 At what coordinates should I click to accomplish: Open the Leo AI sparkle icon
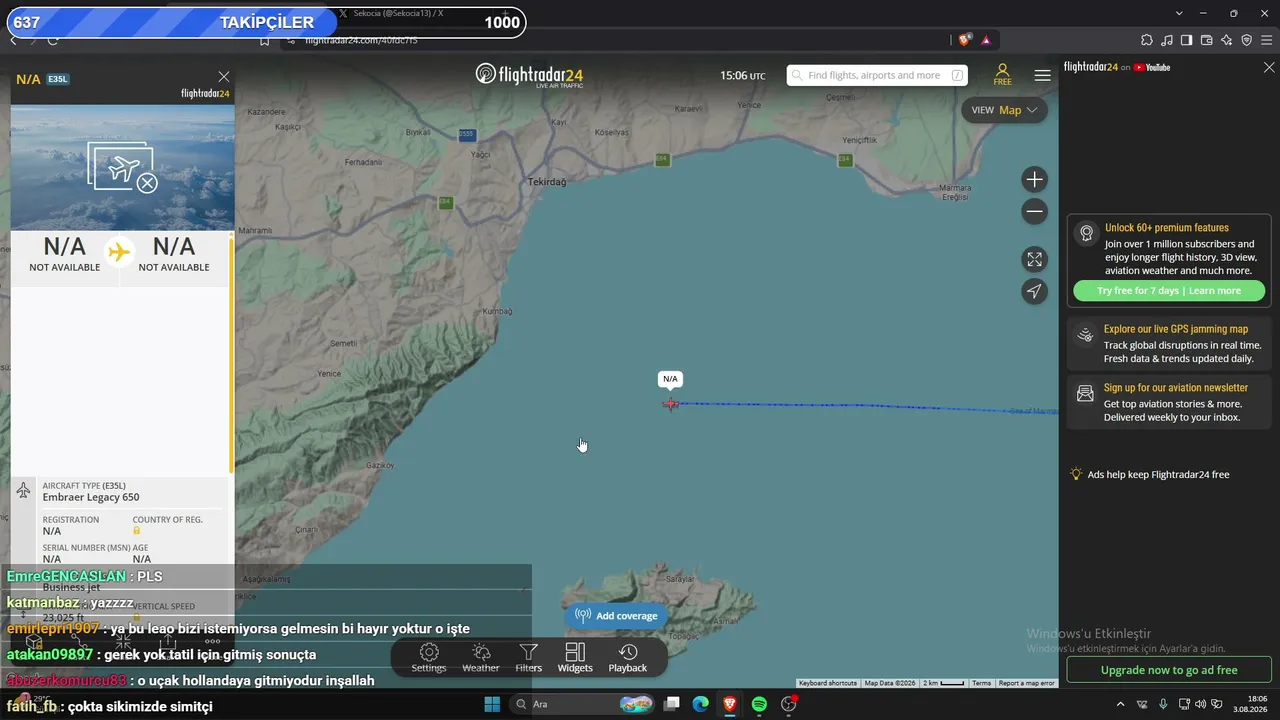1227,40
